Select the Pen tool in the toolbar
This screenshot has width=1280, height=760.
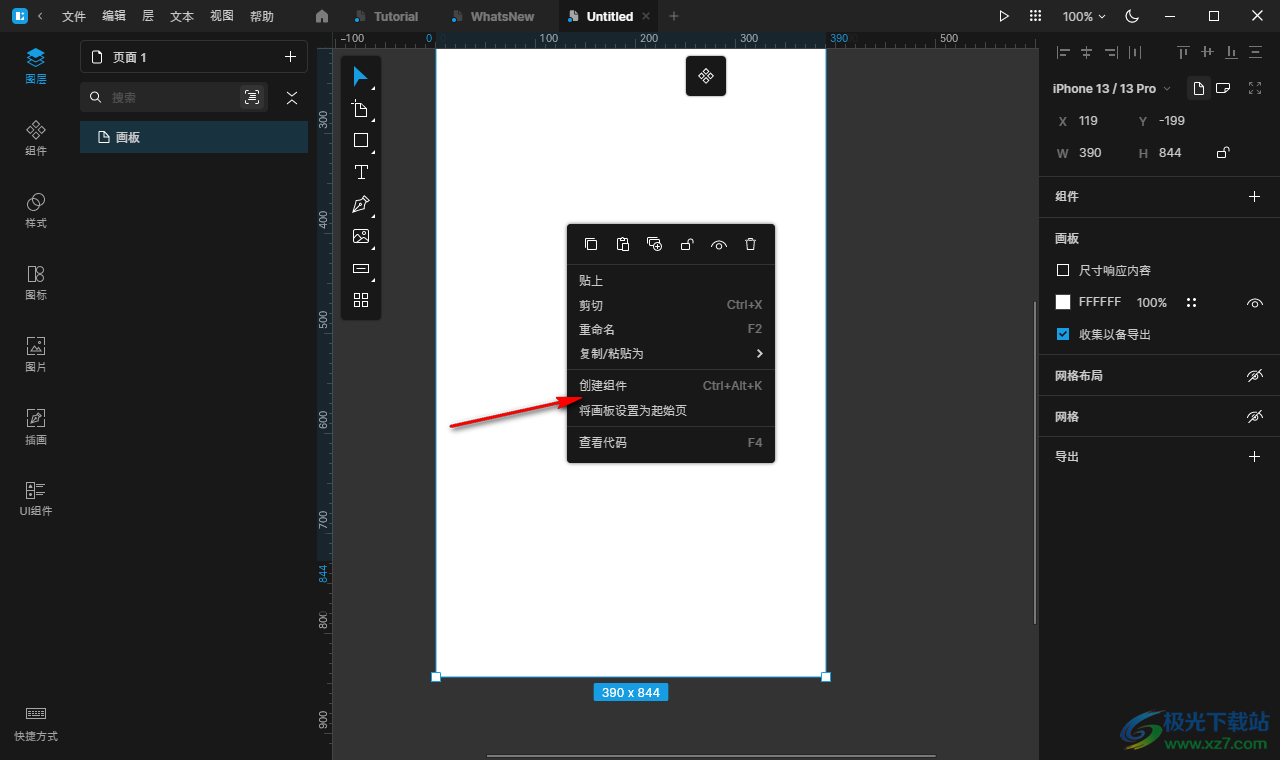point(361,204)
